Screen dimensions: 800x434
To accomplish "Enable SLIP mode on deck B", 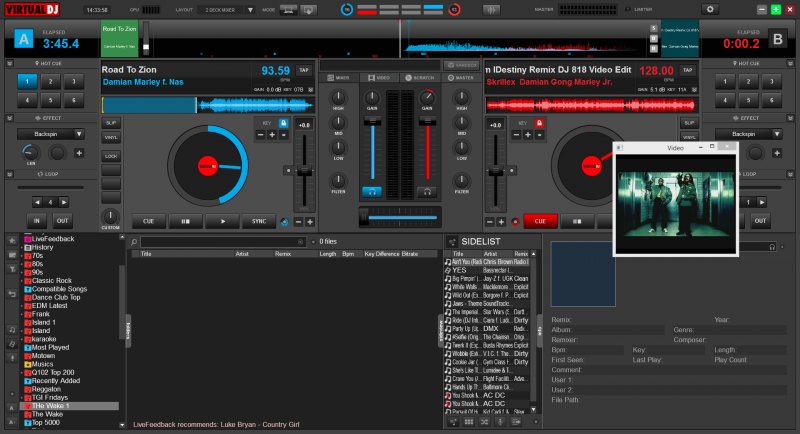I will pos(689,123).
